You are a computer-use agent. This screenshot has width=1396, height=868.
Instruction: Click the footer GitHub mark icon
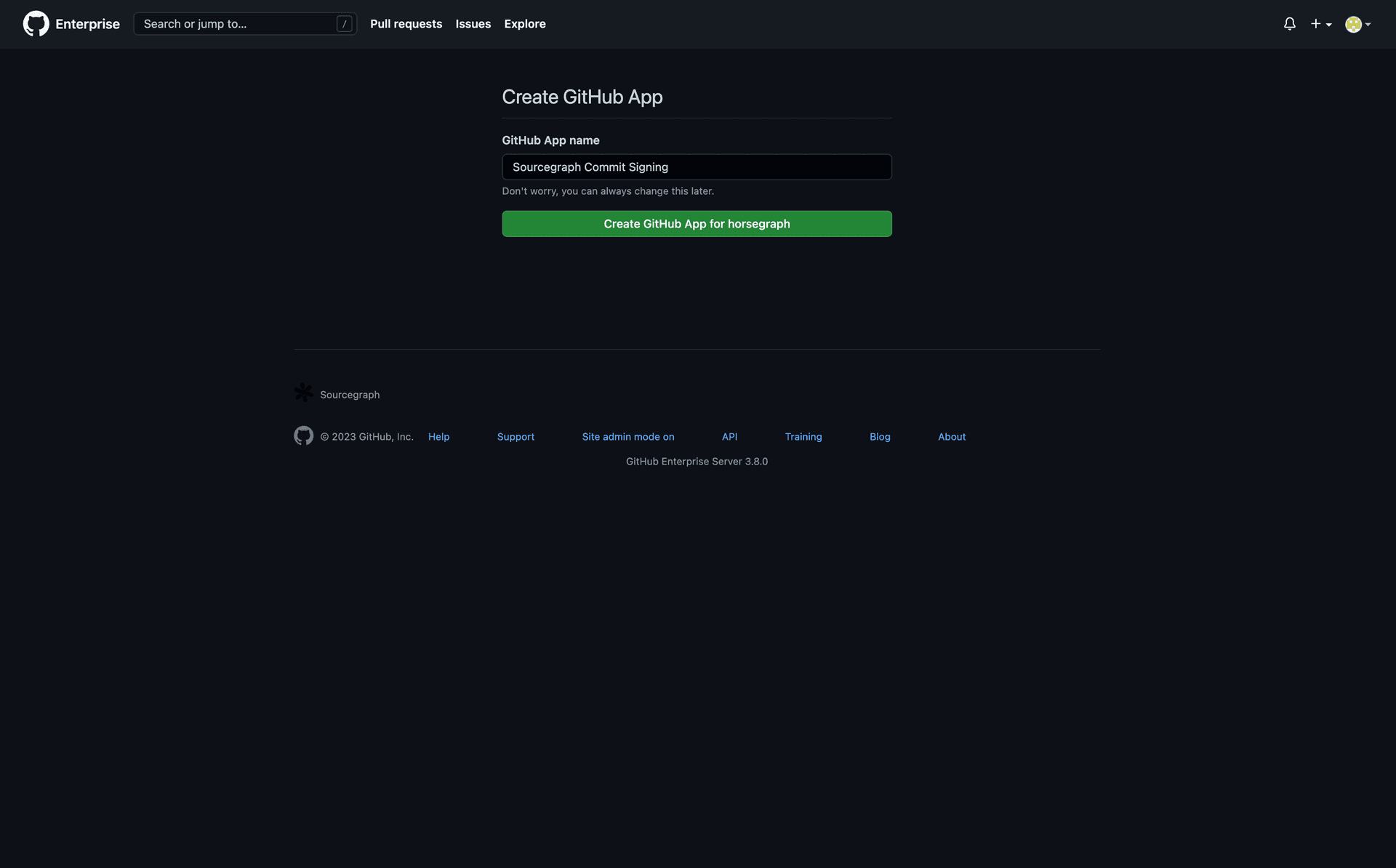pos(303,435)
